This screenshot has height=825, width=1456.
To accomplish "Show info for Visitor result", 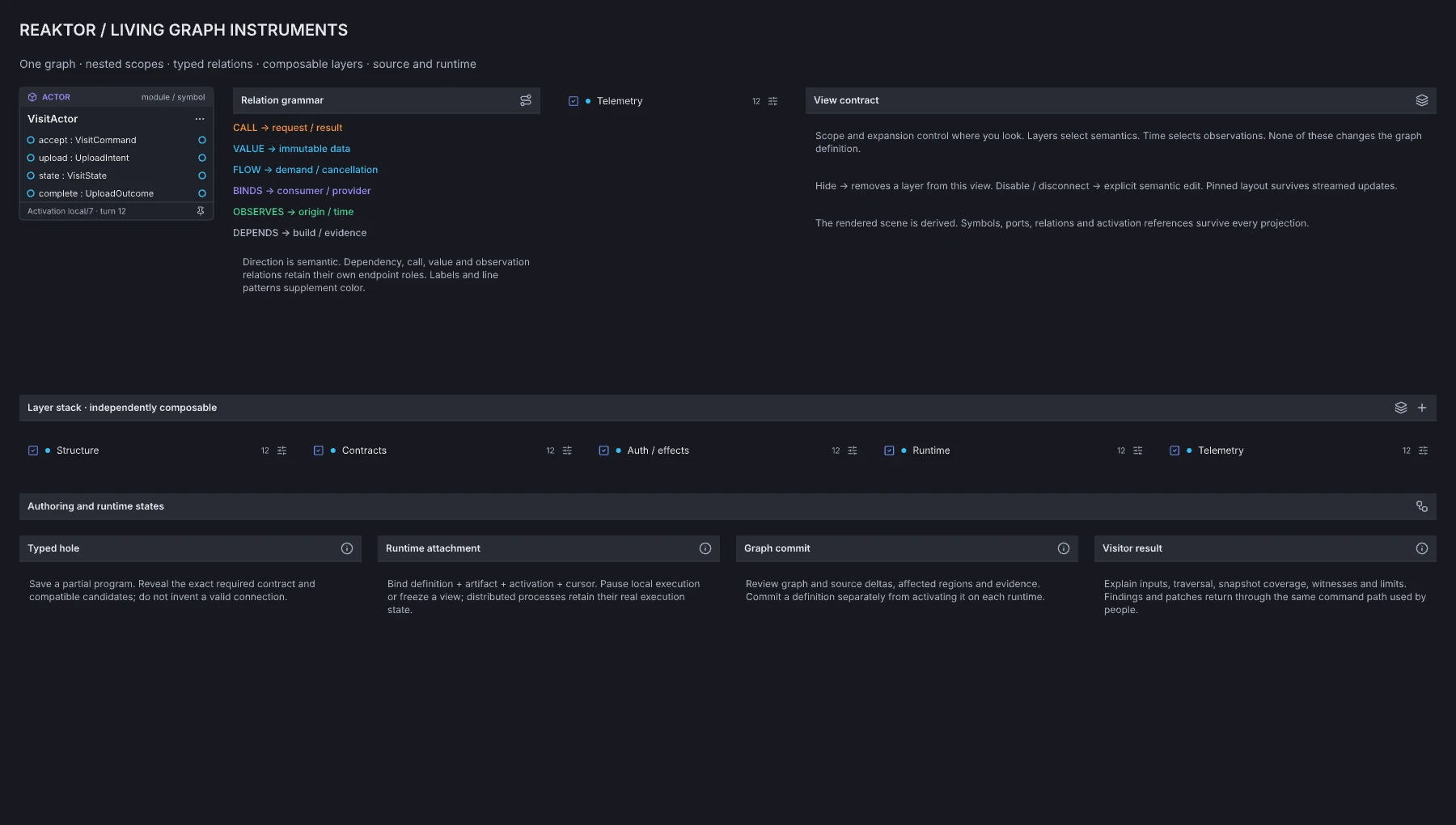I will click(x=1422, y=548).
